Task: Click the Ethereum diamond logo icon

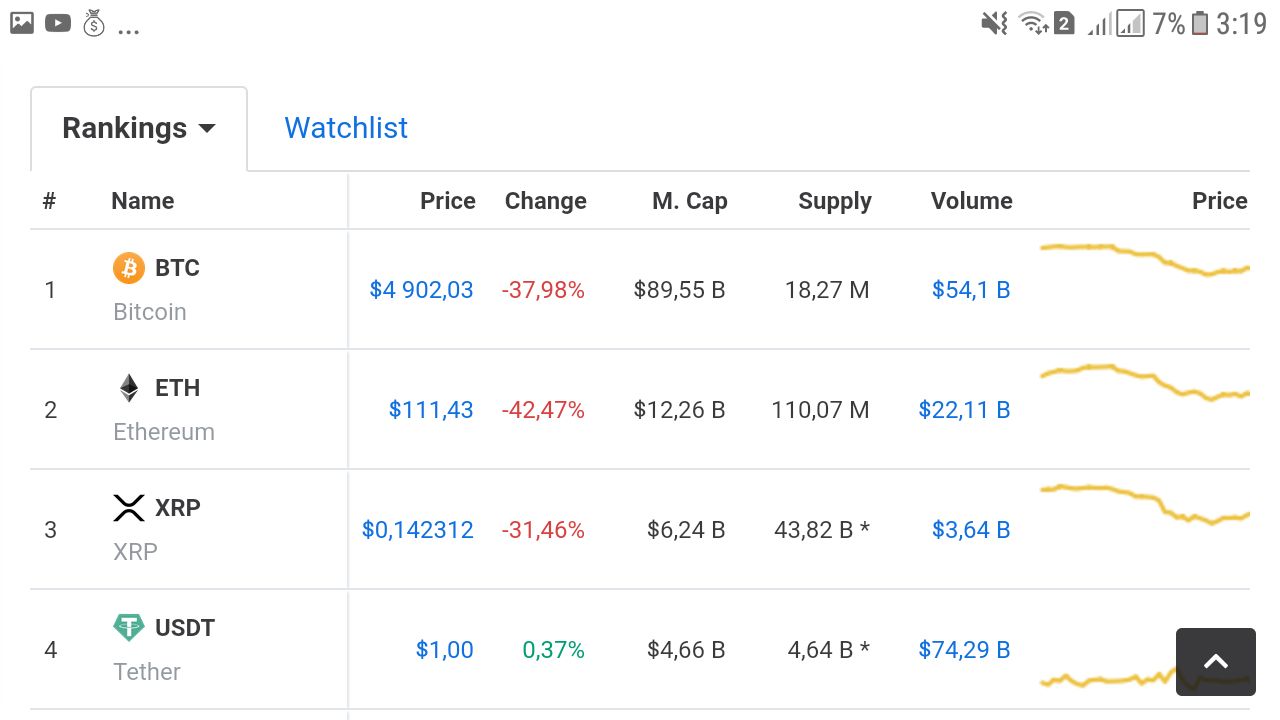Action: (x=129, y=388)
